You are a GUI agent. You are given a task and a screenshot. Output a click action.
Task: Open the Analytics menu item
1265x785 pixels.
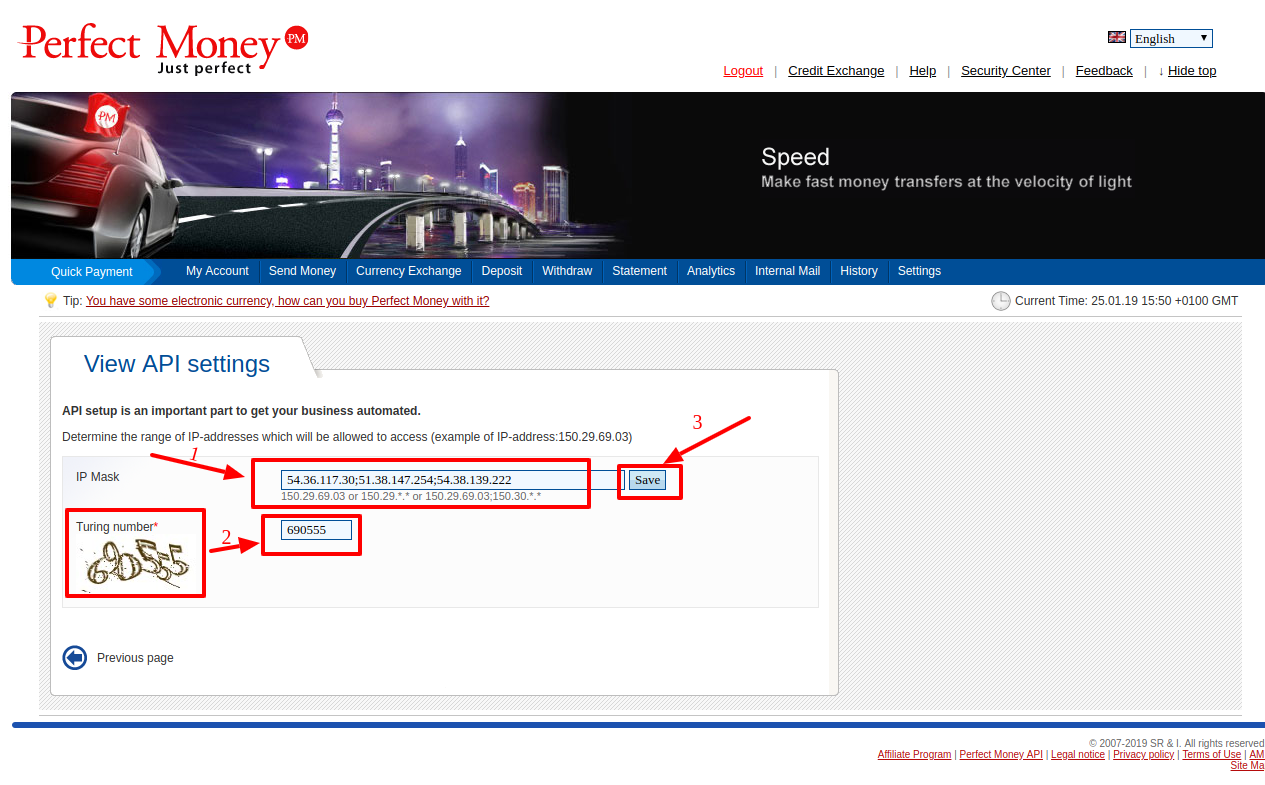pyautogui.click(x=711, y=271)
